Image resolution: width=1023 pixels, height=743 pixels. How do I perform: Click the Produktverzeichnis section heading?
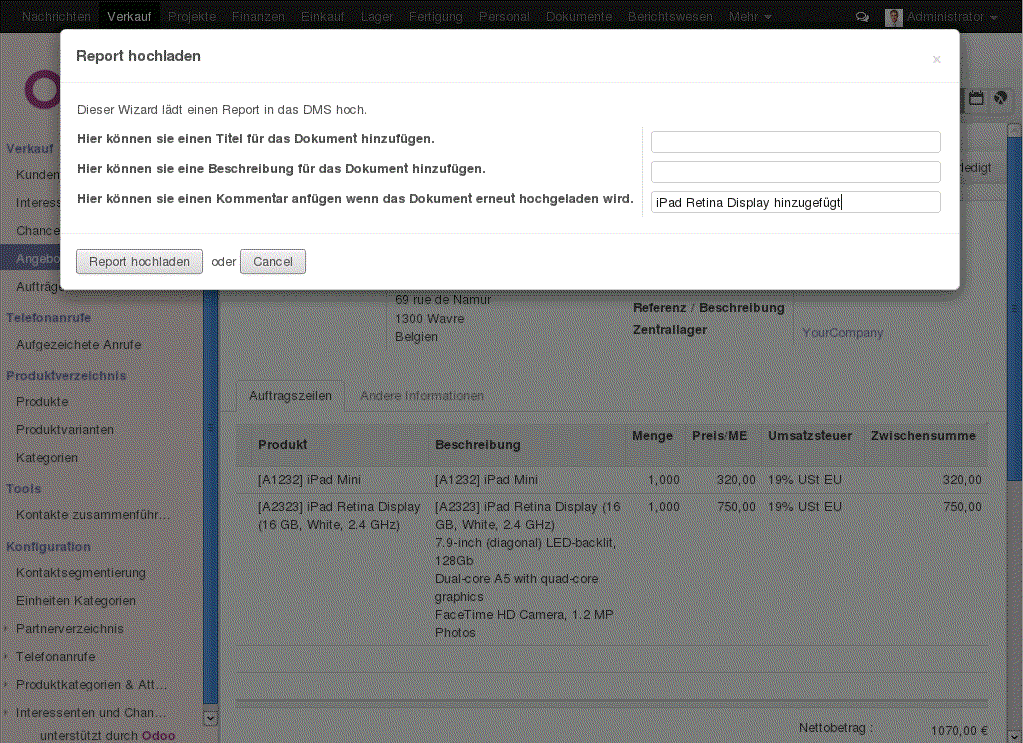(66, 376)
